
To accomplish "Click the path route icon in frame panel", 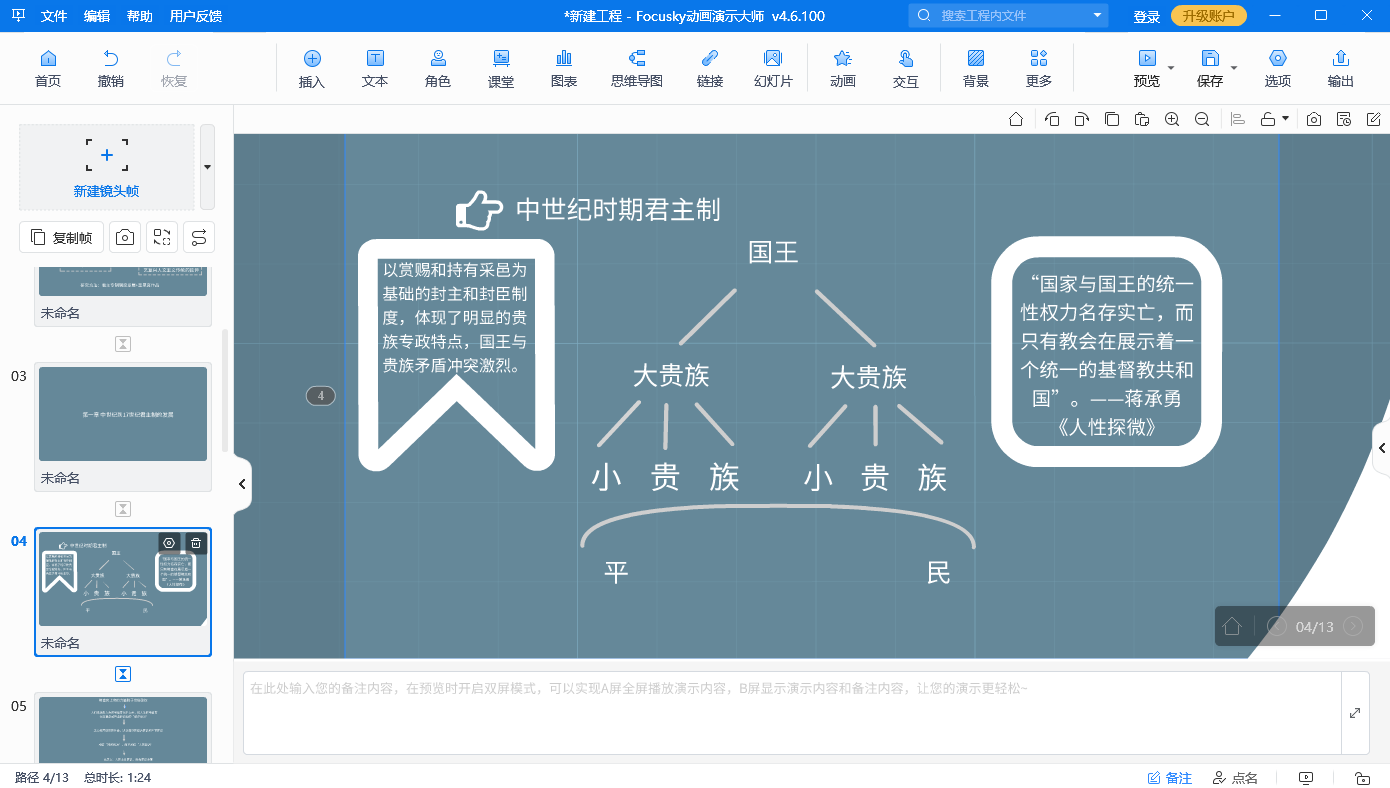I will point(198,237).
